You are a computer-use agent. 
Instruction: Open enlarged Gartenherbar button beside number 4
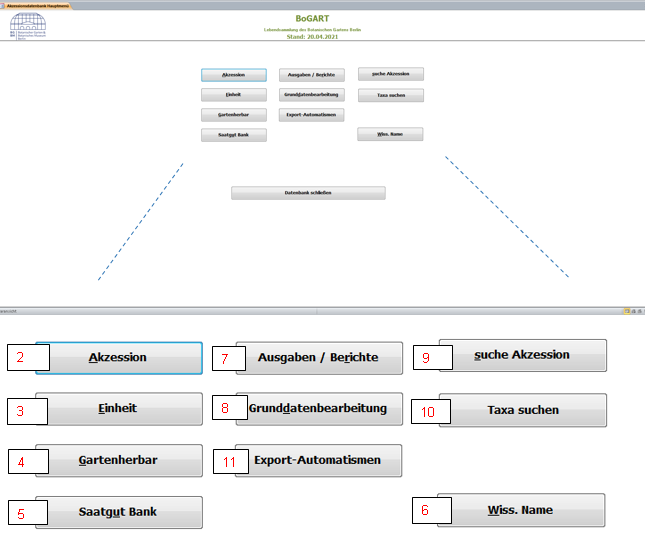tap(119, 461)
